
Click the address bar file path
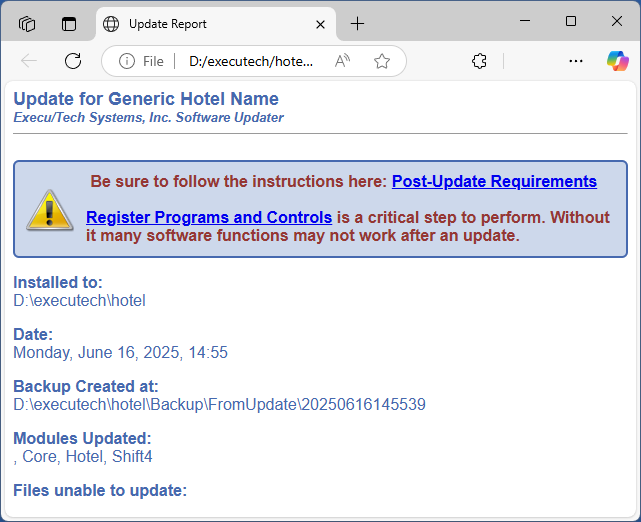pos(251,61)
